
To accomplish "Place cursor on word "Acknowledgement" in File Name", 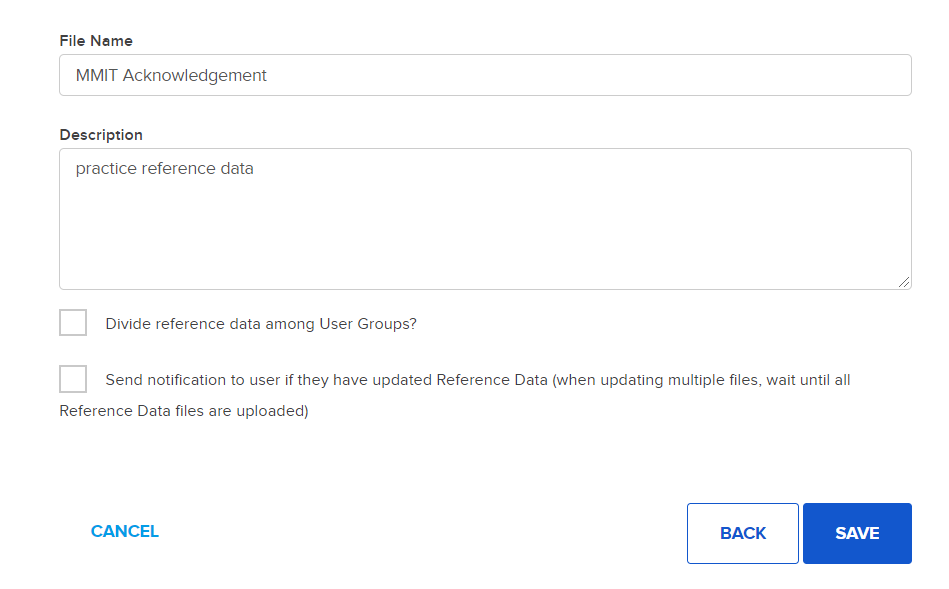I will [x=194, y=76].
